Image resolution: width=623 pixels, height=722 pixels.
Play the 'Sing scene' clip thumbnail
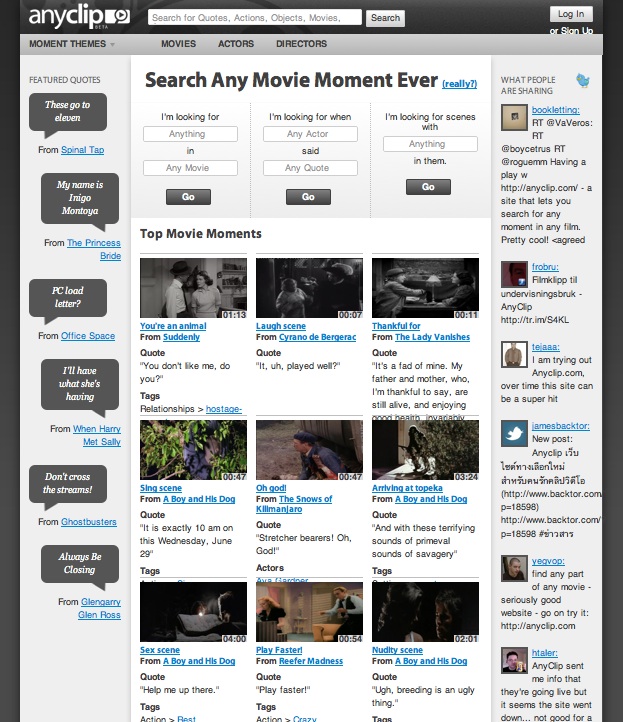193,450
